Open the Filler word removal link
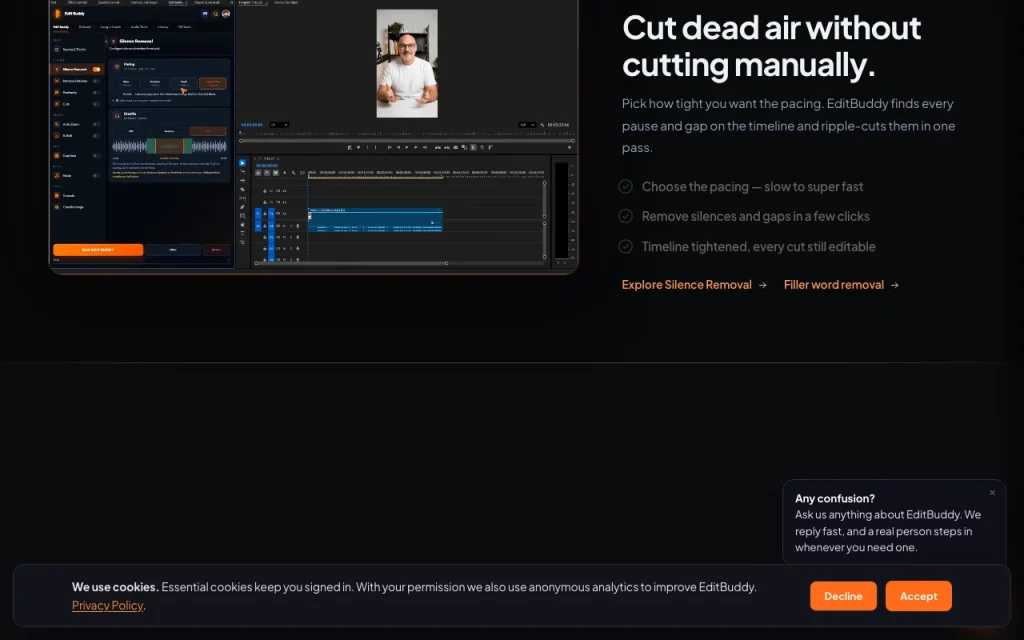This screenshot has height=640, width=1024. click(841, 285)
